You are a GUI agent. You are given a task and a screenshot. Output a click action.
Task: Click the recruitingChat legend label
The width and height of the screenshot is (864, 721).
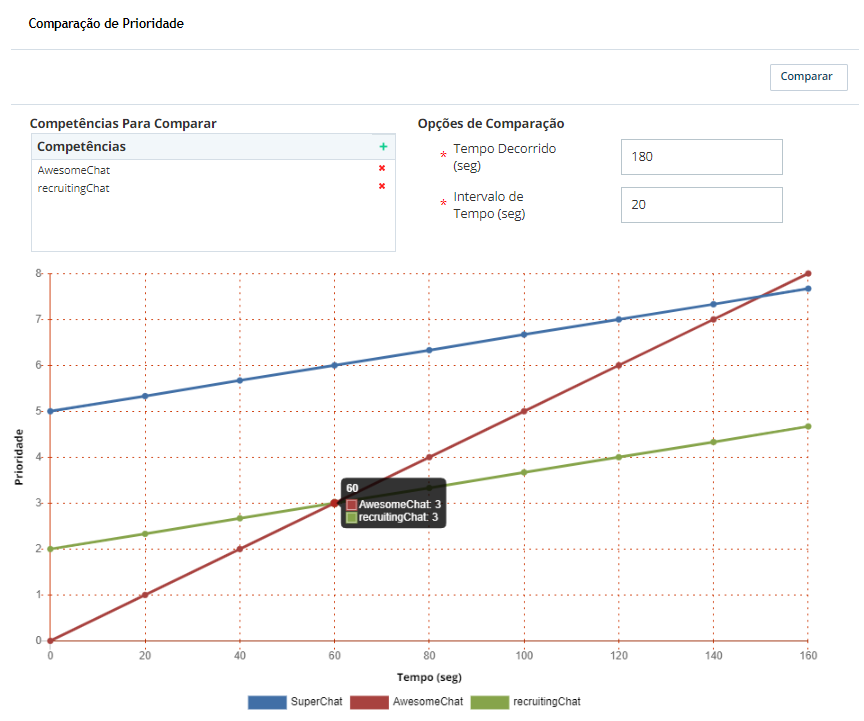(x=547, y=702)
